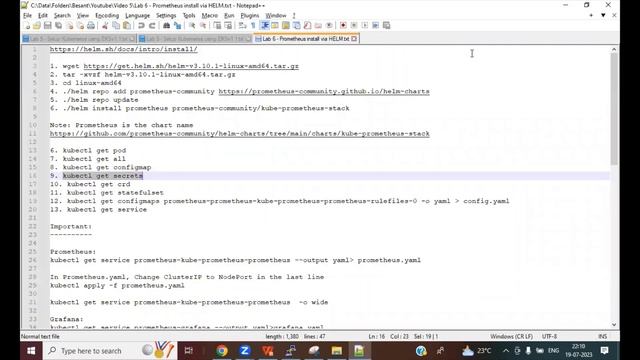Image resolution: width=640 pixels, height=360 pixels.
Task: Click the UTF-8 encoding status bar entry
Action: [549, 337]
